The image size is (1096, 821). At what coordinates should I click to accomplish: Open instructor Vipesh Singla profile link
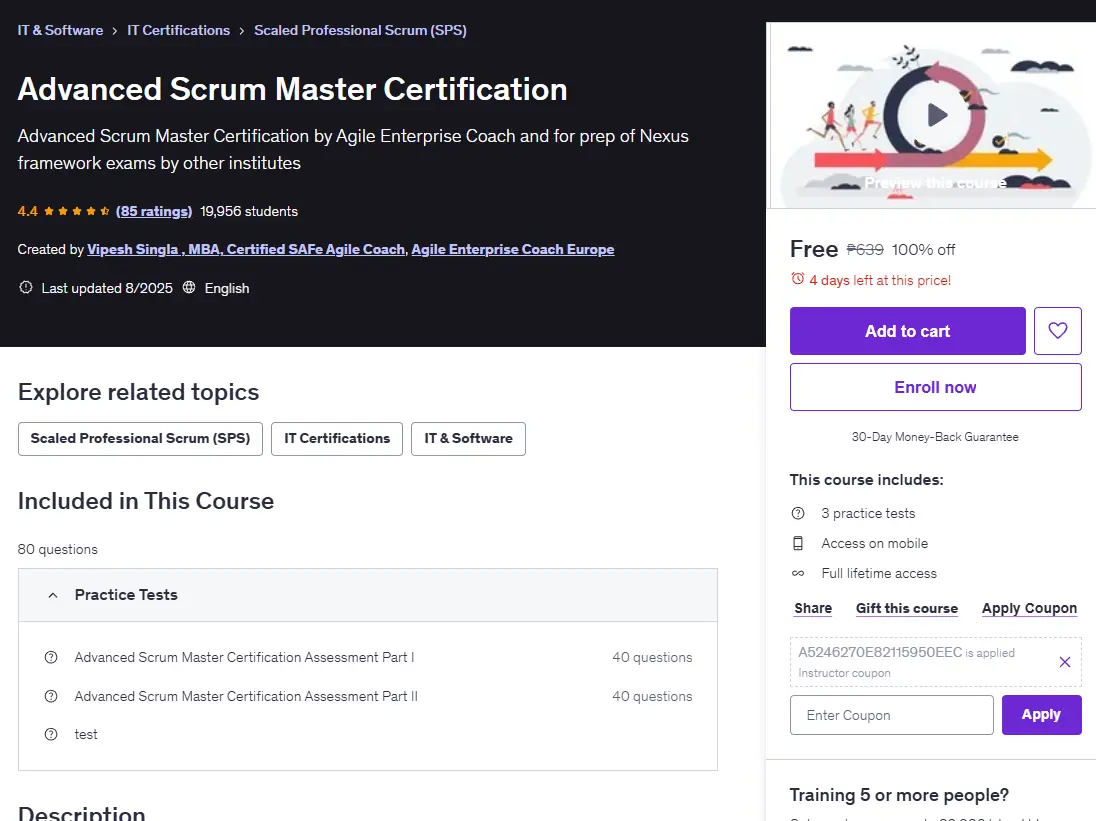(x=246, y=249)
